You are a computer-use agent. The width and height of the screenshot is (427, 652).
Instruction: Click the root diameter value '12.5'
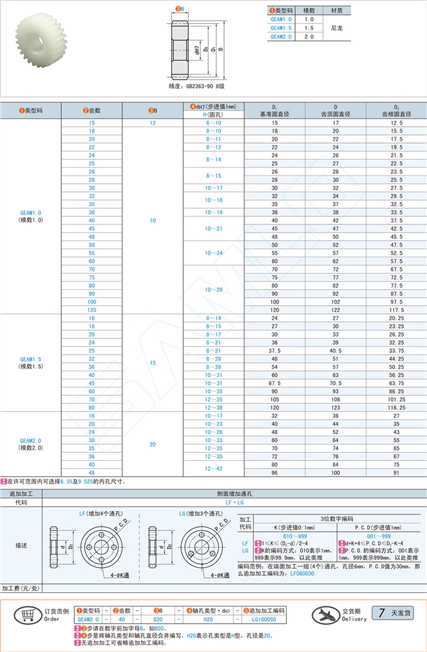tap(397, 123)
